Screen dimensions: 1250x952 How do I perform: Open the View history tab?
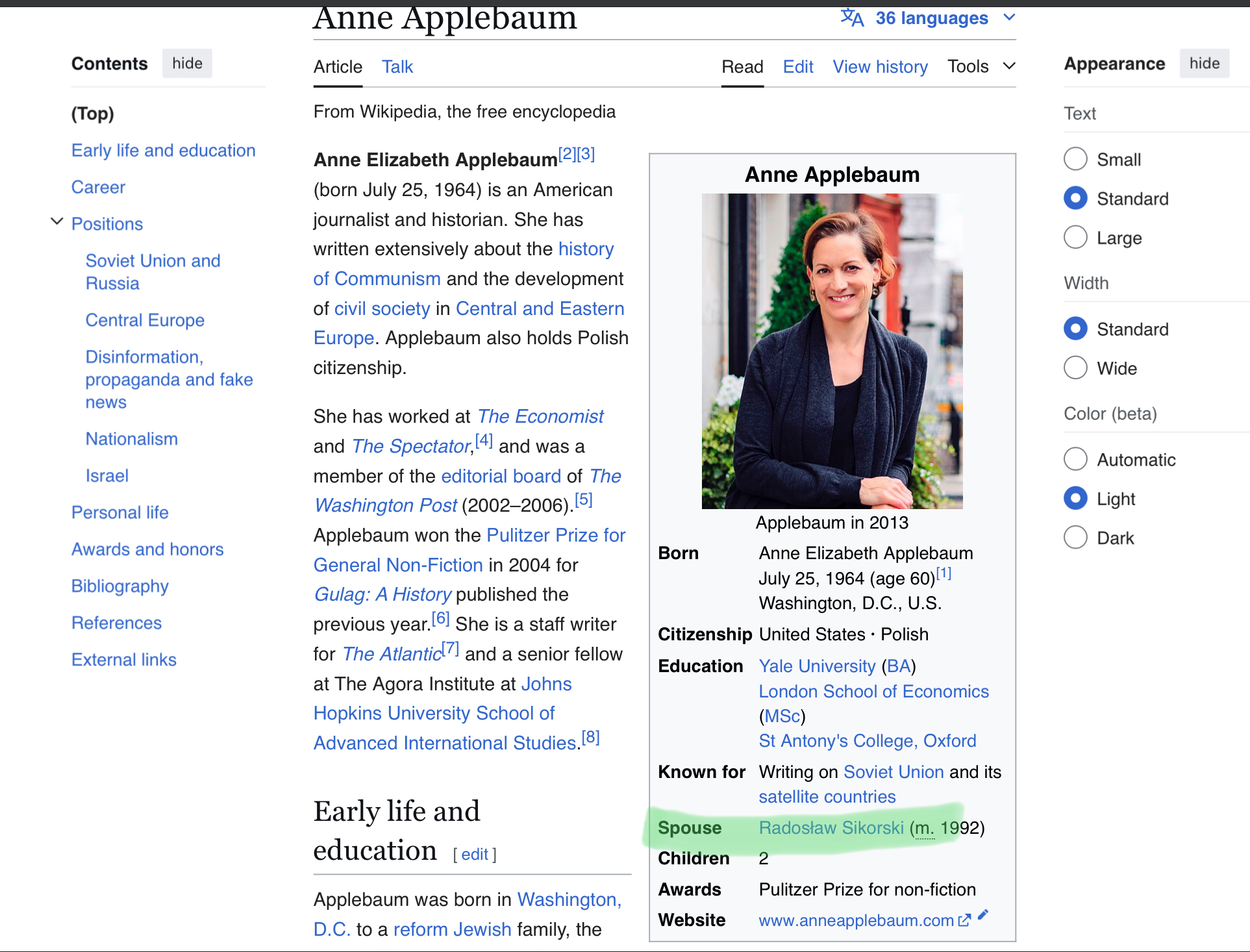[x=880, y=67]
